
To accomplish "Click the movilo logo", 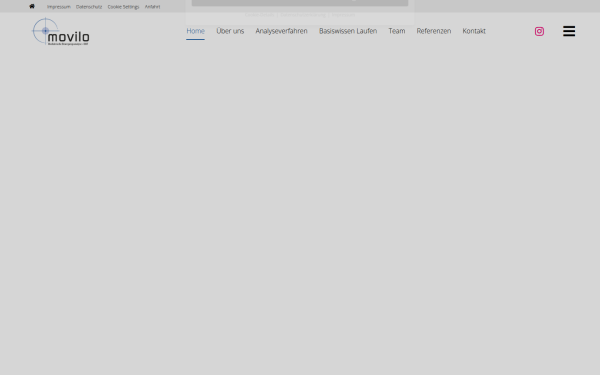I will tap(61, 32).
